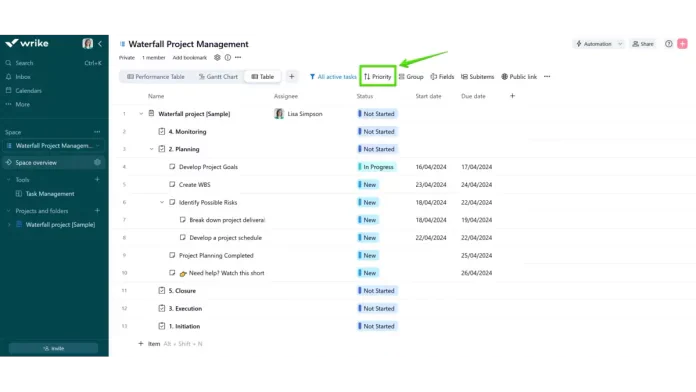Change the Not Started status of 4. Monitoring

377,131
